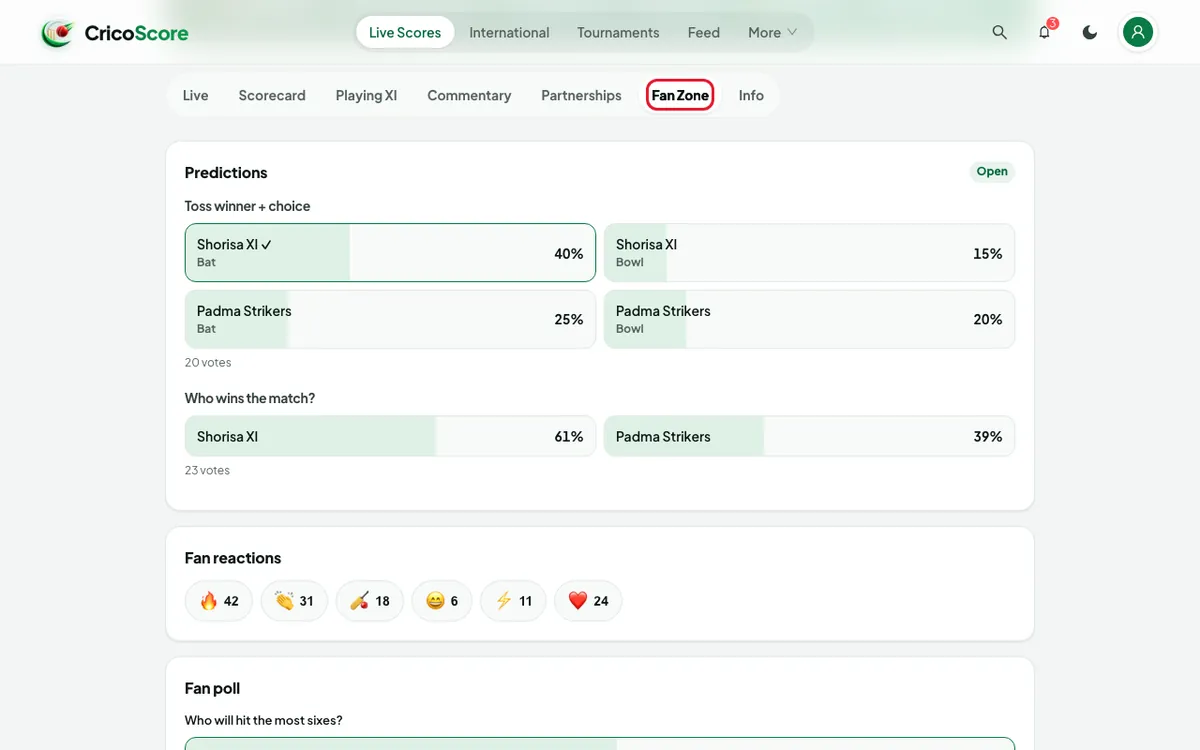React with the lightning bolt emoji

coord(513,601)
